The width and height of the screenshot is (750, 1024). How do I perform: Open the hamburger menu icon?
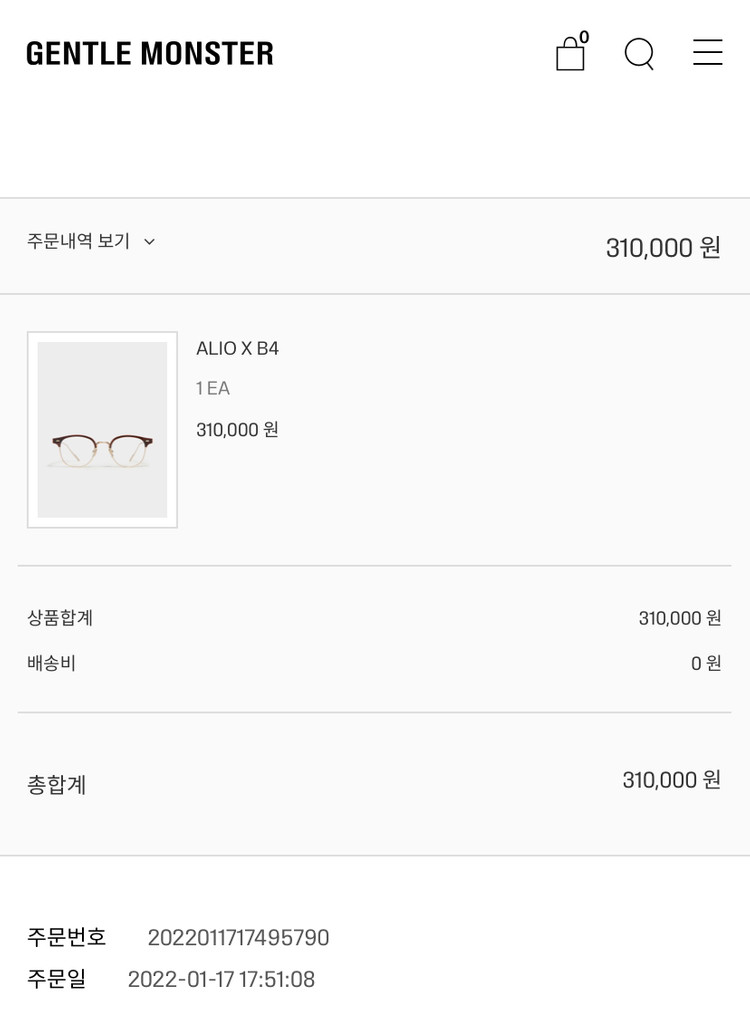[x=708, y=53]
